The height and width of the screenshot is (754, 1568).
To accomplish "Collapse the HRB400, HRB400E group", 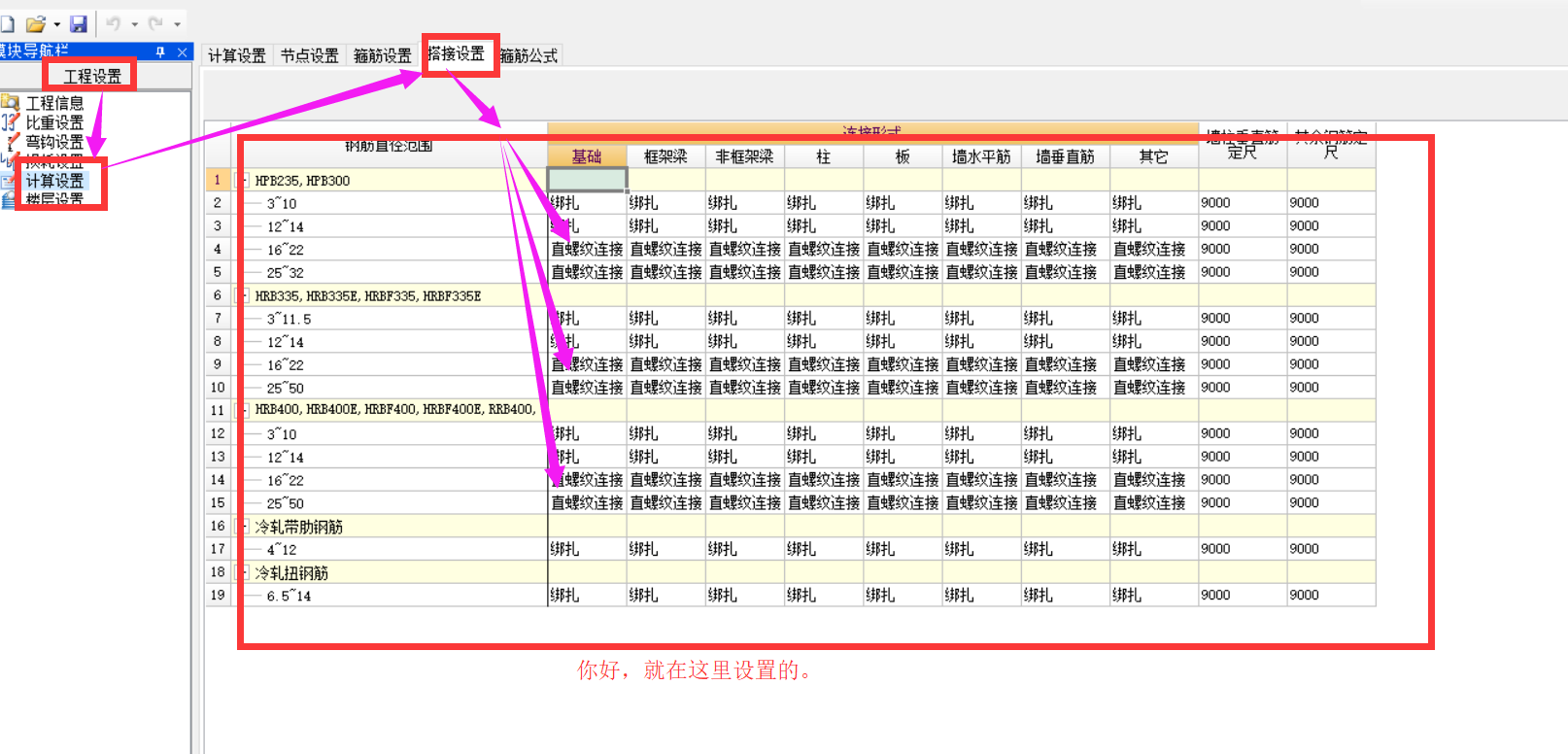I will click(244, 410).
